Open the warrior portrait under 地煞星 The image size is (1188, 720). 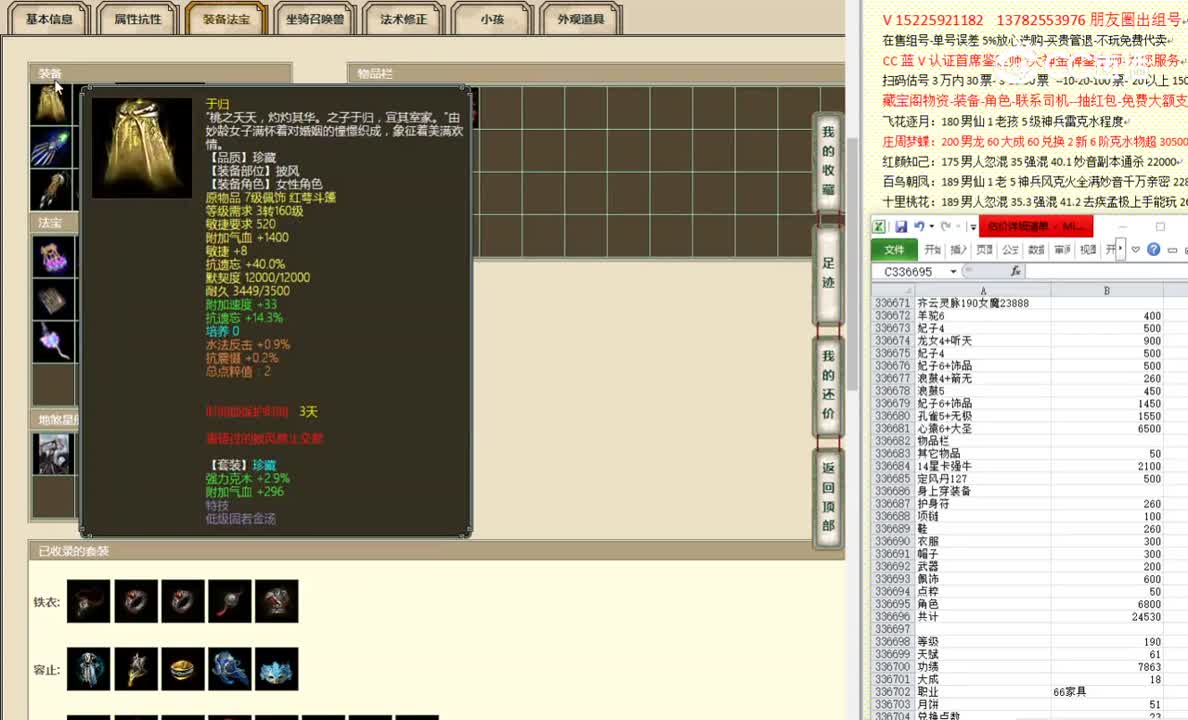tap(53, 454)
